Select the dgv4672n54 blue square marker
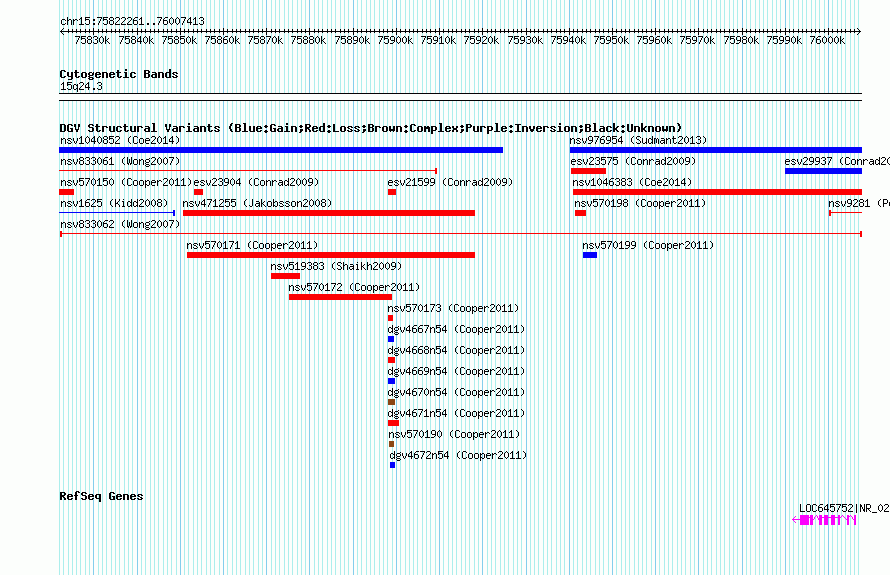Screen dimensions: 890x575 392,465
